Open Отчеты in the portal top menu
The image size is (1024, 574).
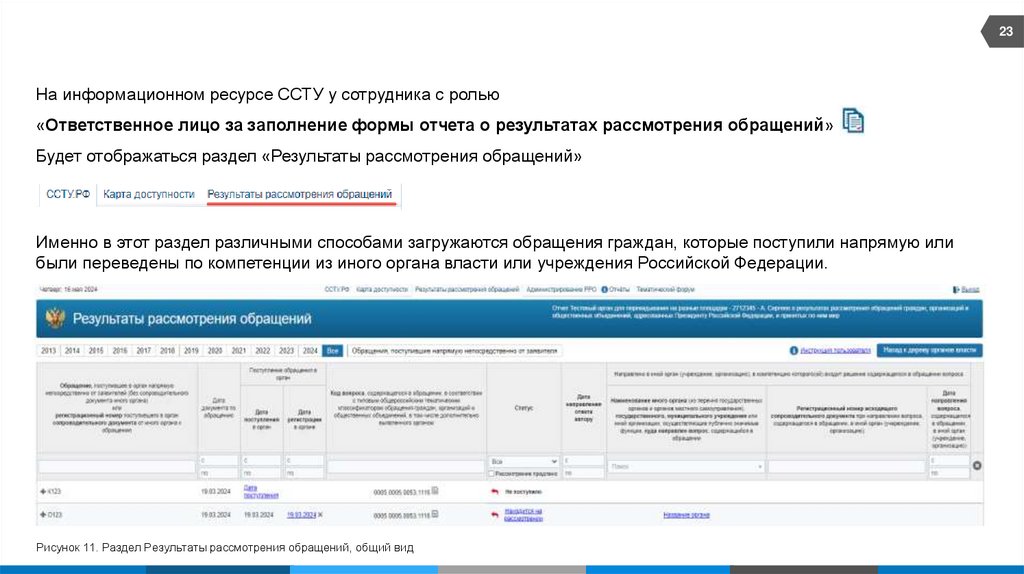click(619, 289)
